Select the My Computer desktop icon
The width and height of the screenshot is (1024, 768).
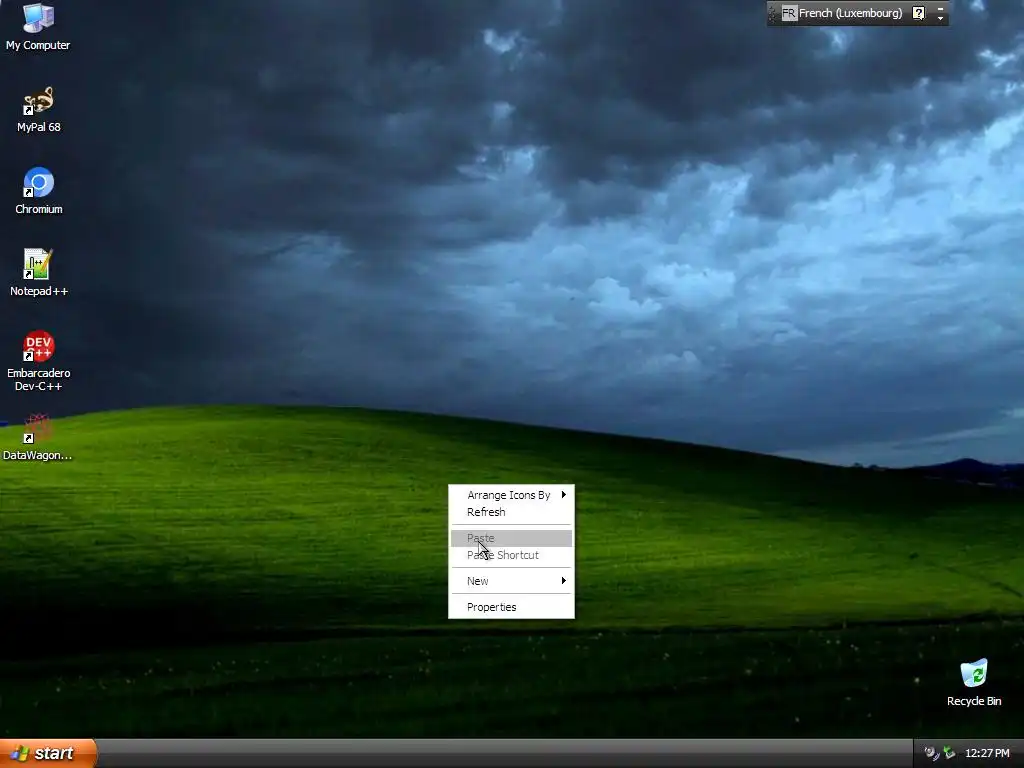(x=38, y=26)
